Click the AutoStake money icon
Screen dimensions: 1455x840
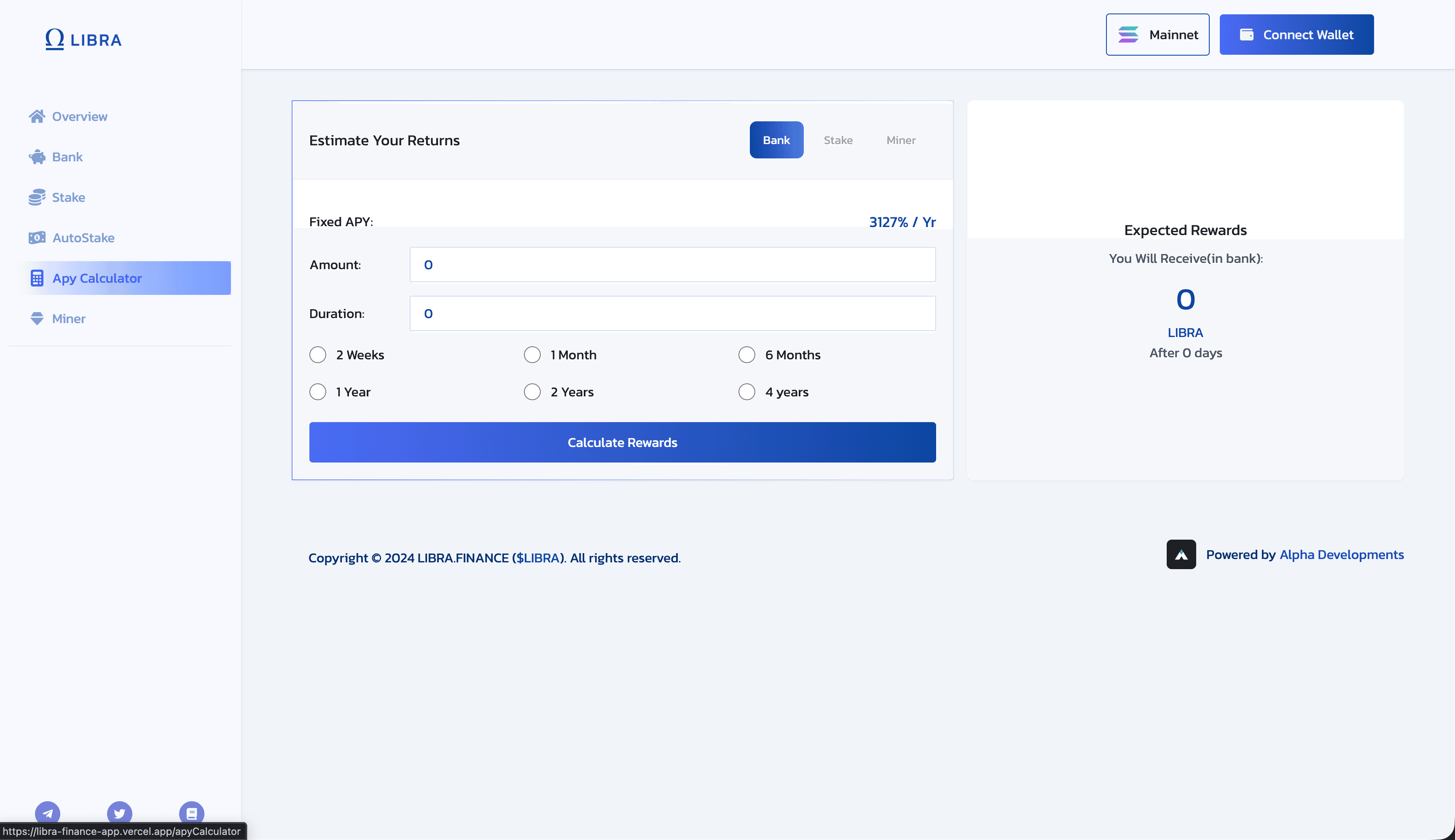[37, 238]
